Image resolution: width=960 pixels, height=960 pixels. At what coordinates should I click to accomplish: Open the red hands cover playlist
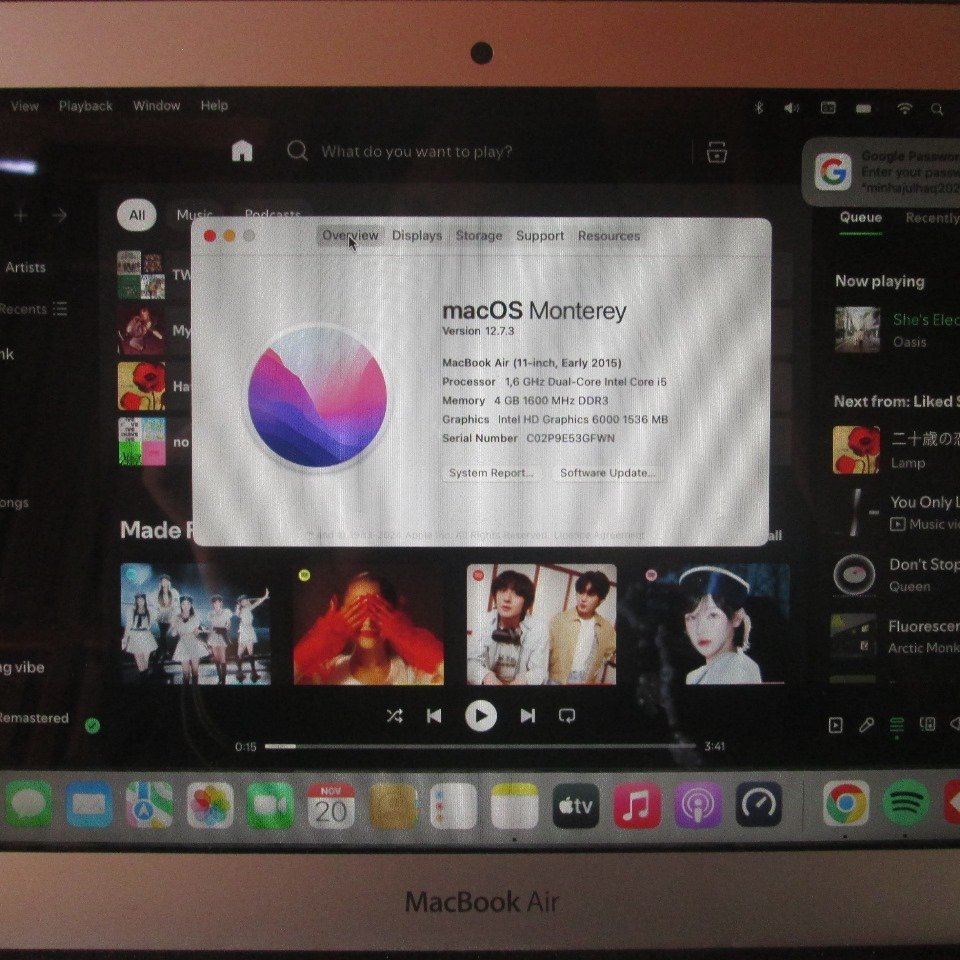point(369,623)
